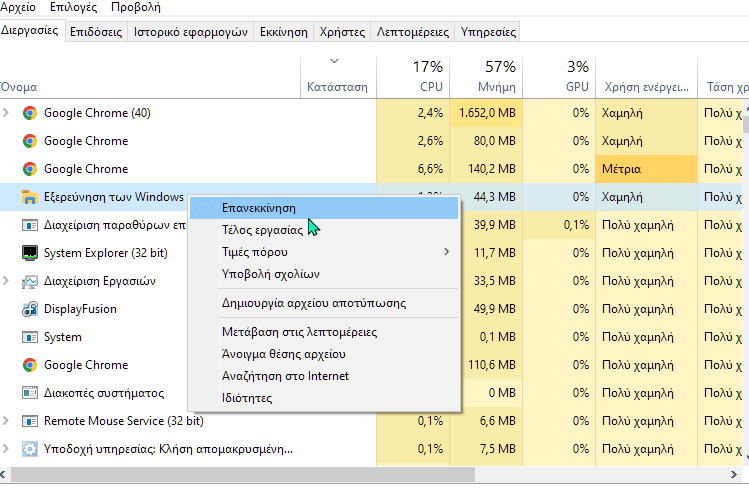
Task: Select the System Explorer (32 bit) process name
Action: point(106,253)
